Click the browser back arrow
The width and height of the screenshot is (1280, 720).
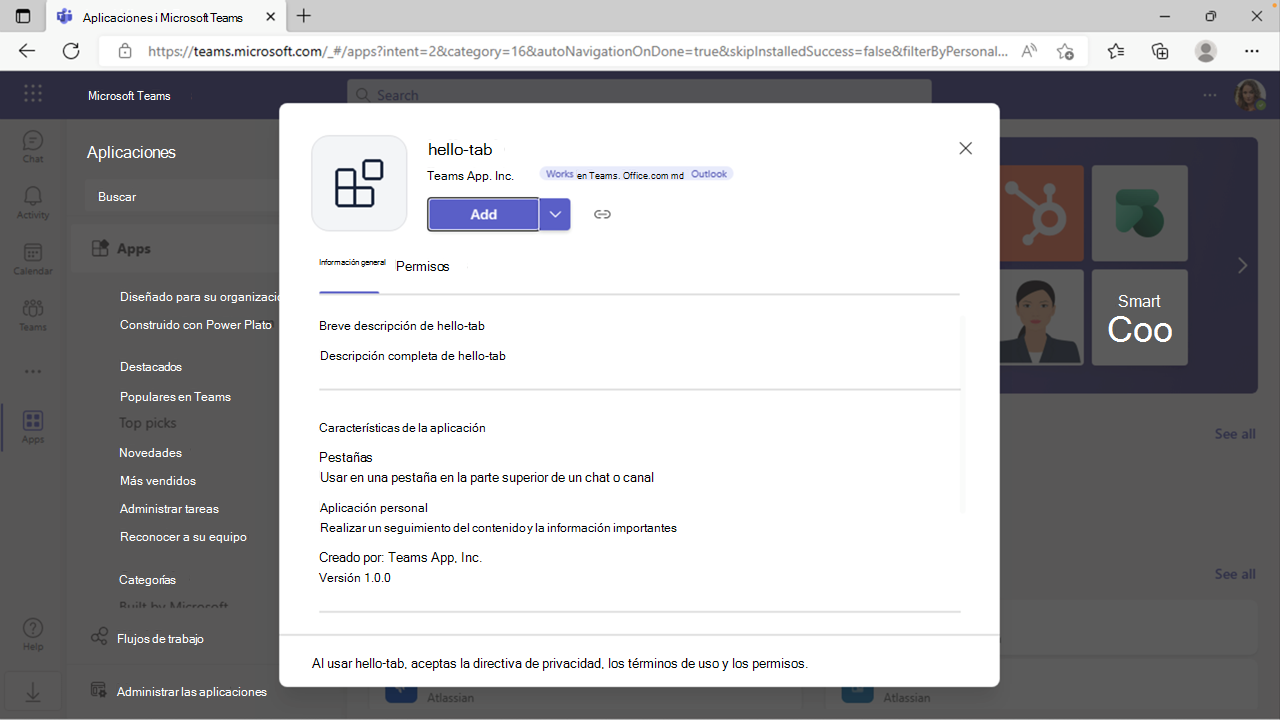click(27, 51)
